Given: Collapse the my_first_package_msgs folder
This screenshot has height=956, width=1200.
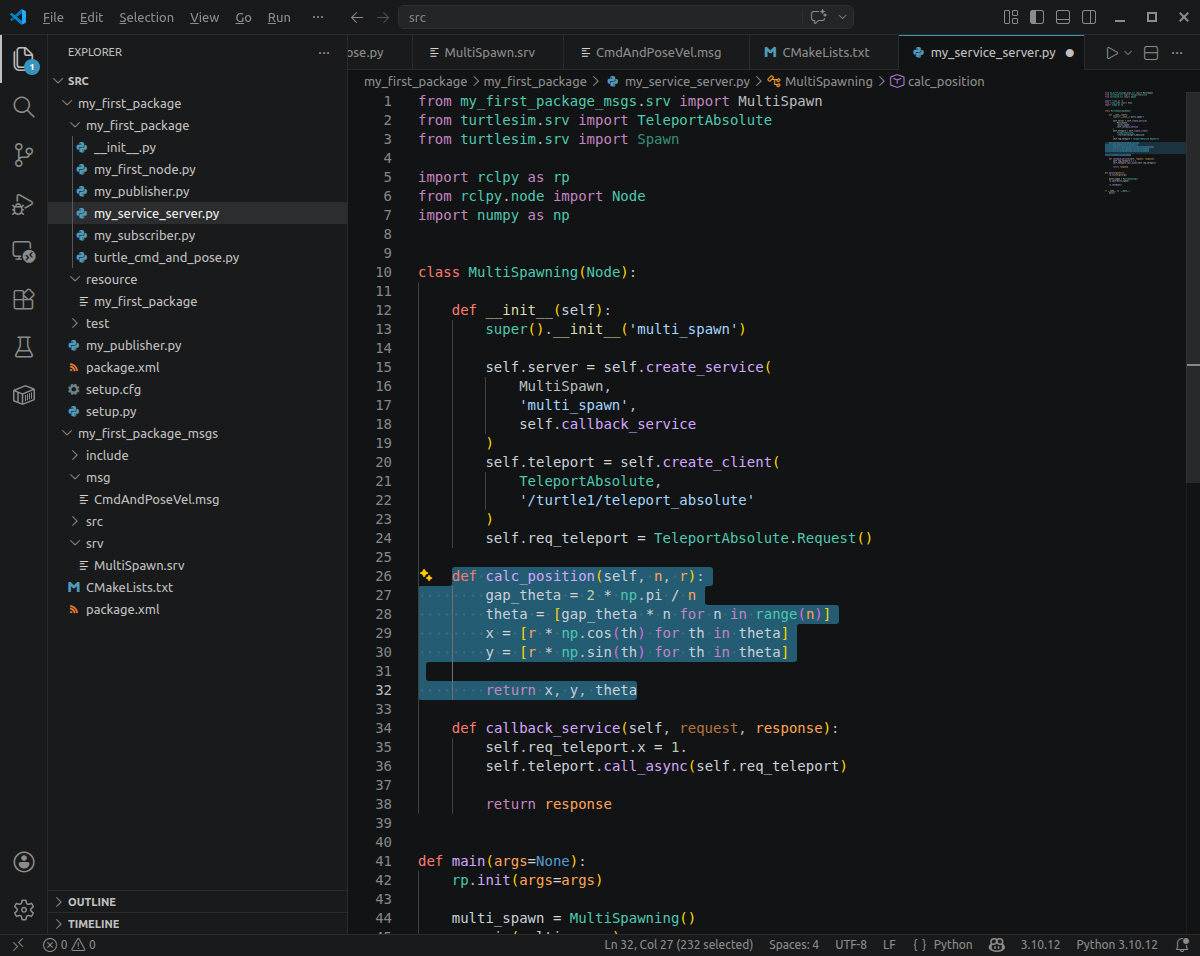Looking at the screenshot, I should [198, 433].
